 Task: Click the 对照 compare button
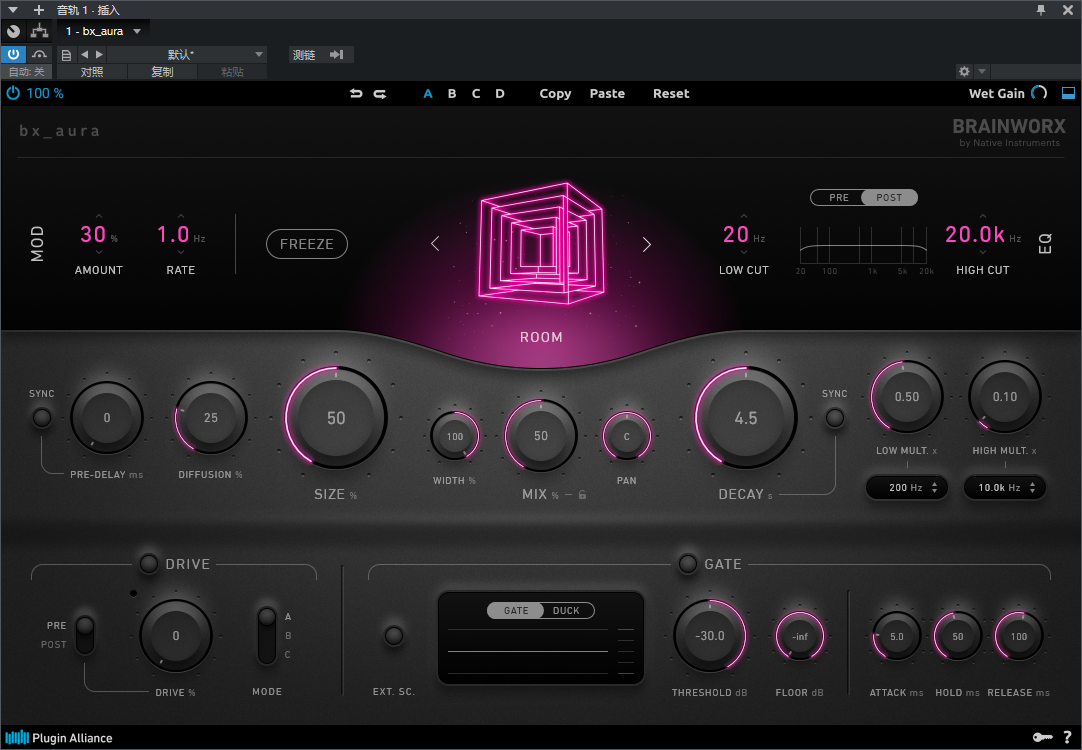point(92,72)
